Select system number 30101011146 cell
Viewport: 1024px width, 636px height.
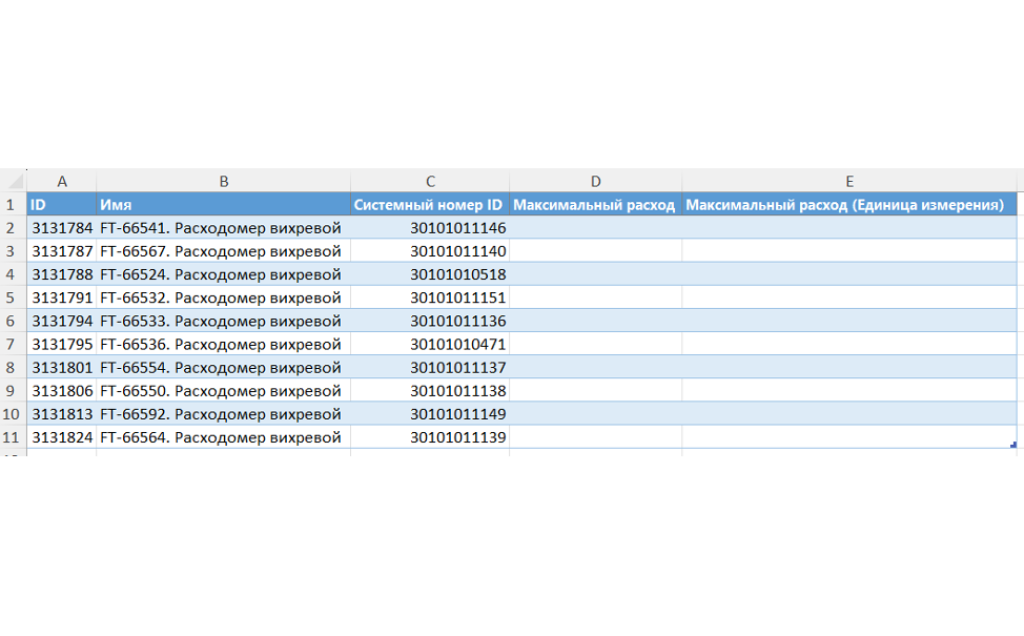pos(430,228)
